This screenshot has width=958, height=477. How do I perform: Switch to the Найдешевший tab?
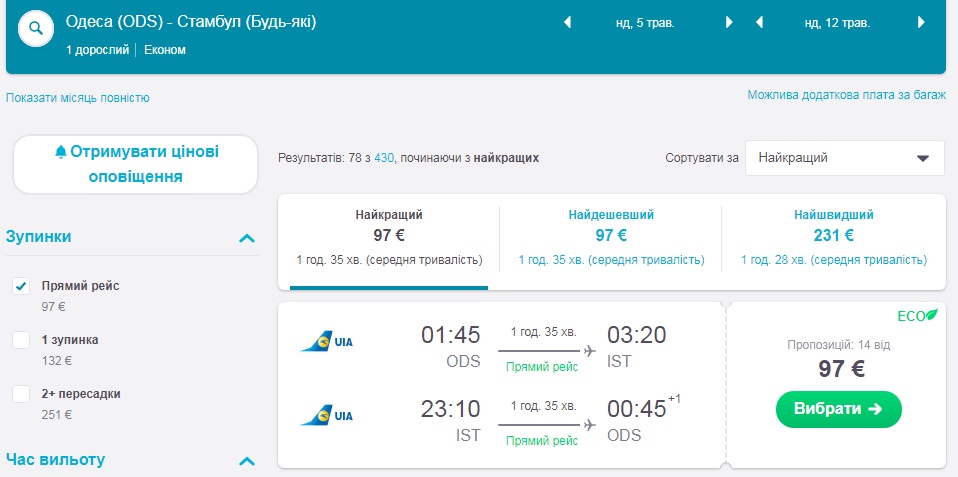pyautogui.click(x=610, y=237)
